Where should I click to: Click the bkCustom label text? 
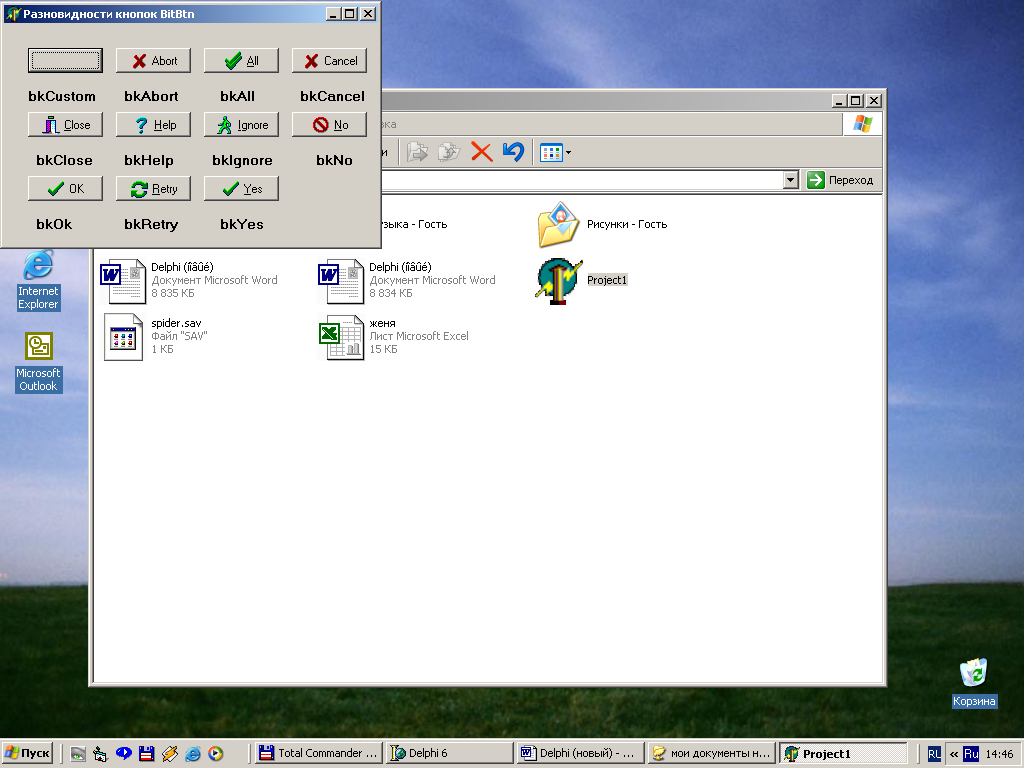(62, 96)
